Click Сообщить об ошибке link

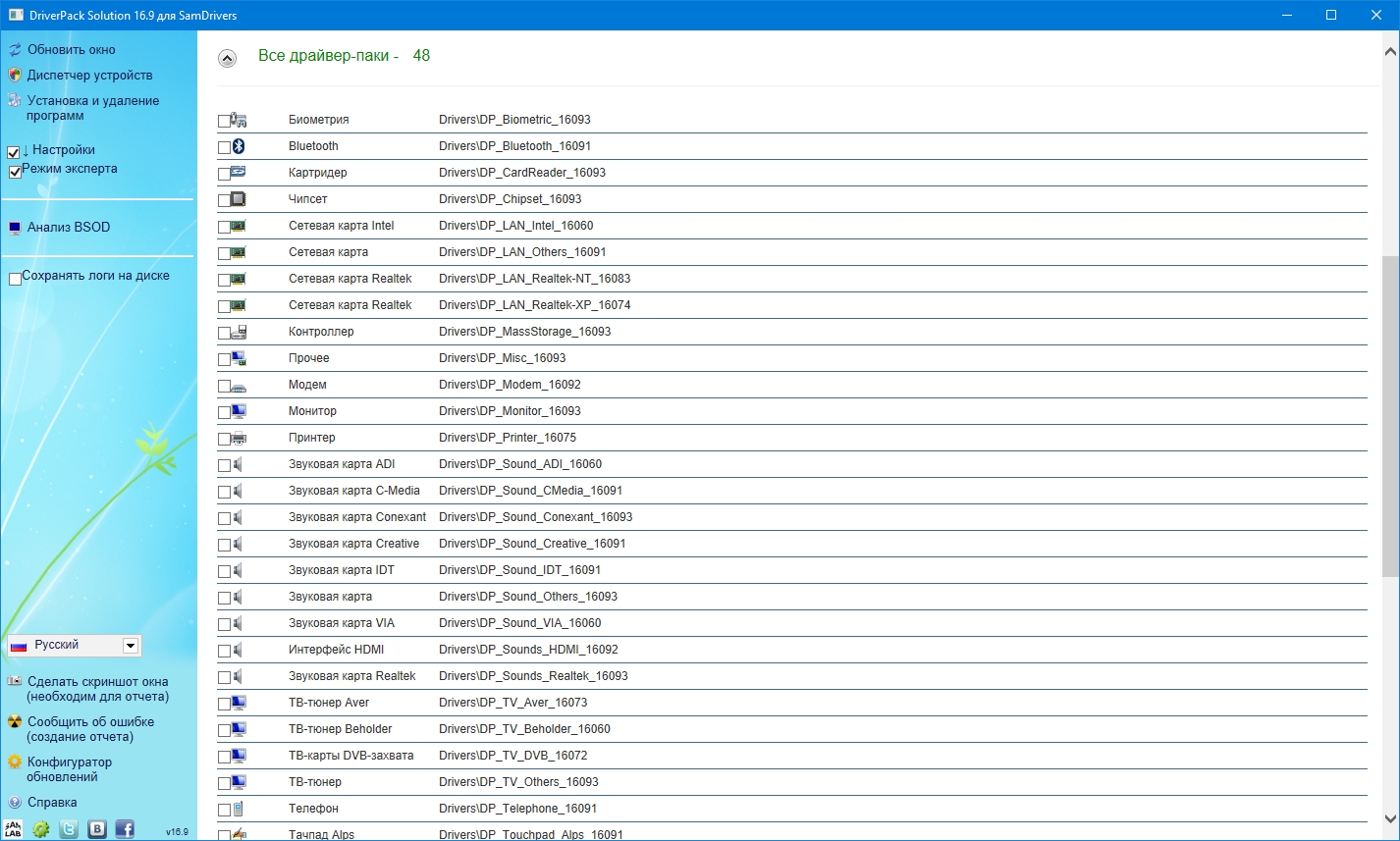[90, 729]
